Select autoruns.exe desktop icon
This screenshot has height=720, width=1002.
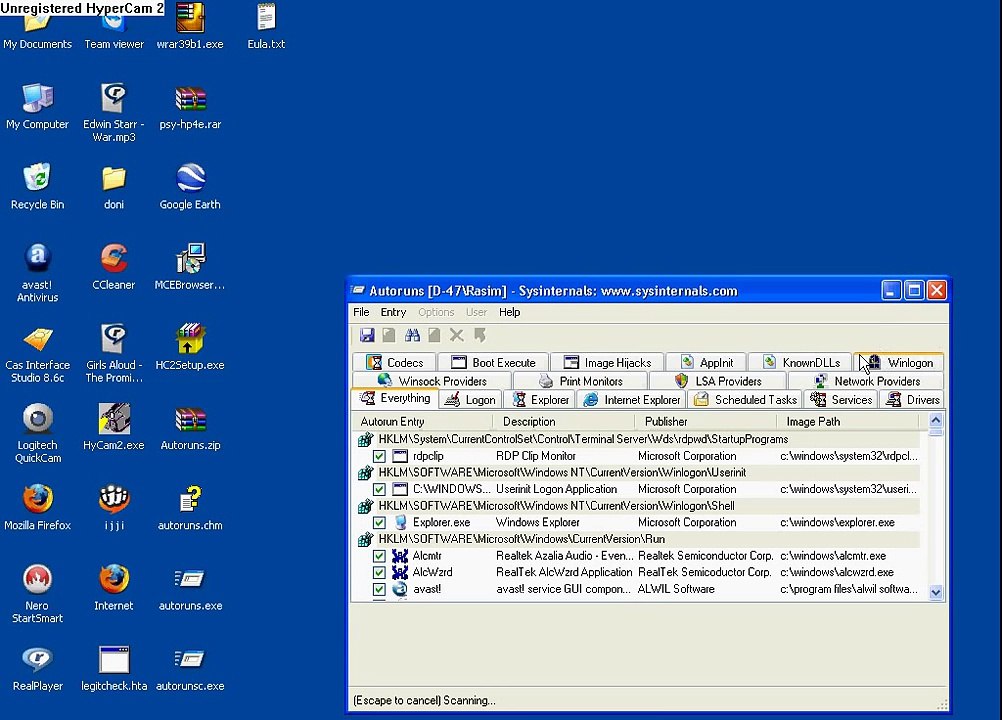coord(190,588)
